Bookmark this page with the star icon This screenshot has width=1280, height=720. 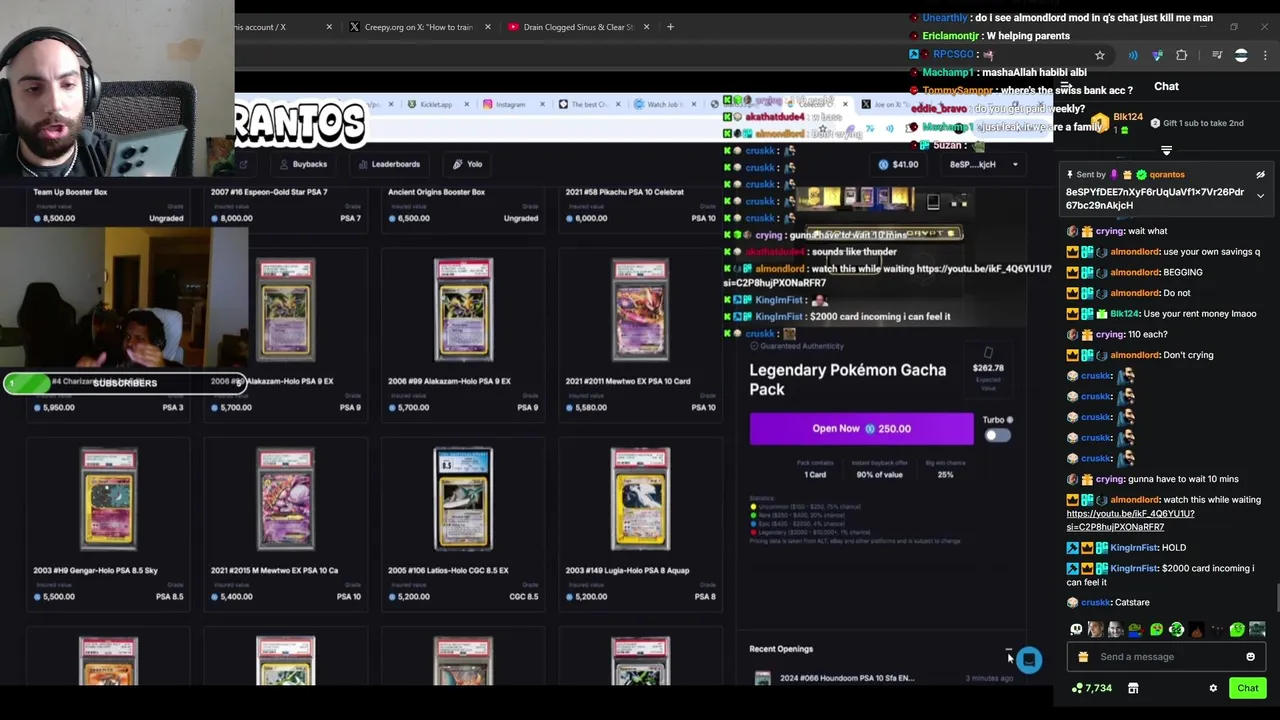tap(1100, 55)
